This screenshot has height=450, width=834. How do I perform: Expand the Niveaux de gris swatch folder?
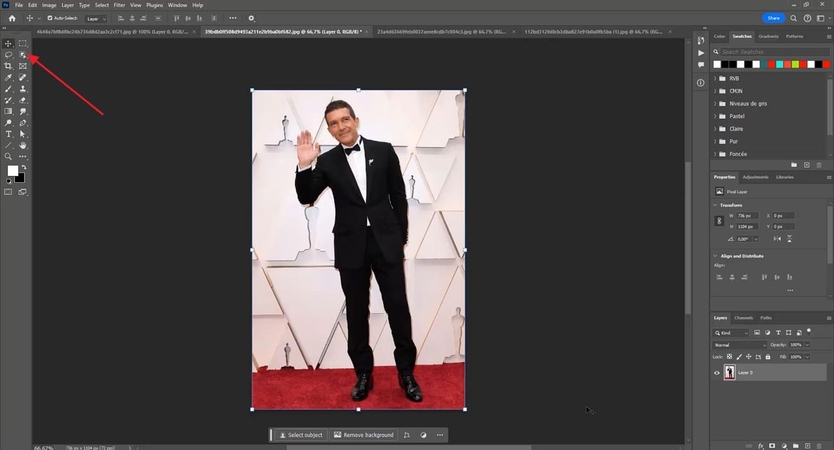(x=715, y=104)
